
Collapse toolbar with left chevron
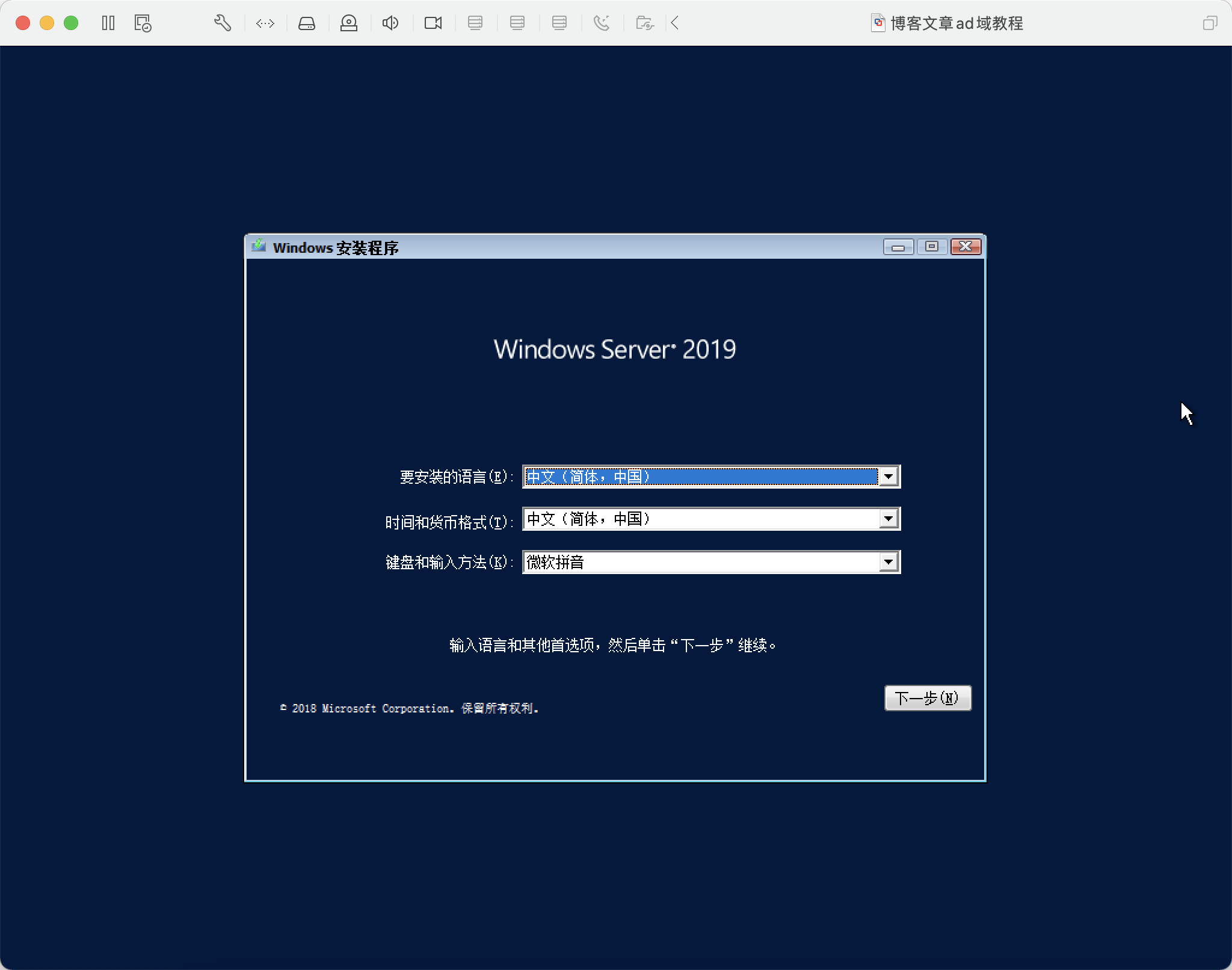pos(675,23)
